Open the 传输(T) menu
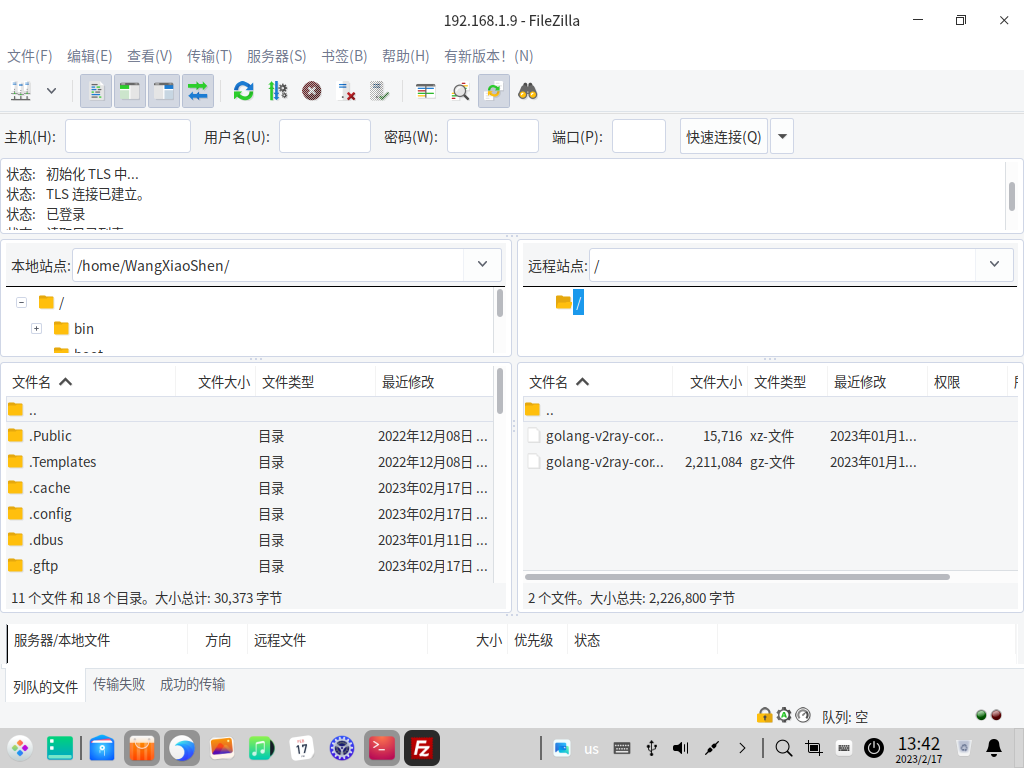 pos(210,56)
